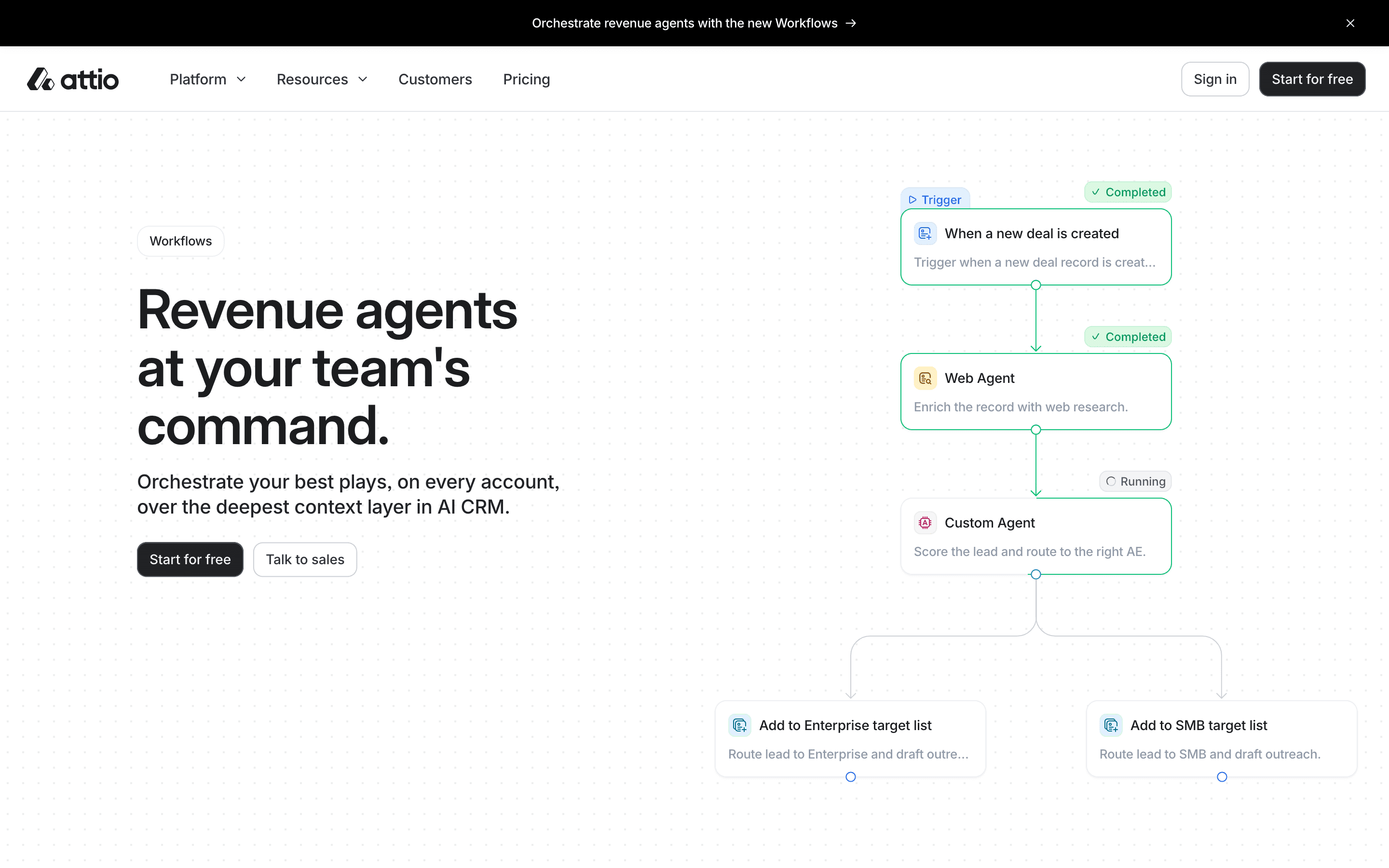
Task: Click the output connector below the trigger node
Action: (x=1036, y=285)
